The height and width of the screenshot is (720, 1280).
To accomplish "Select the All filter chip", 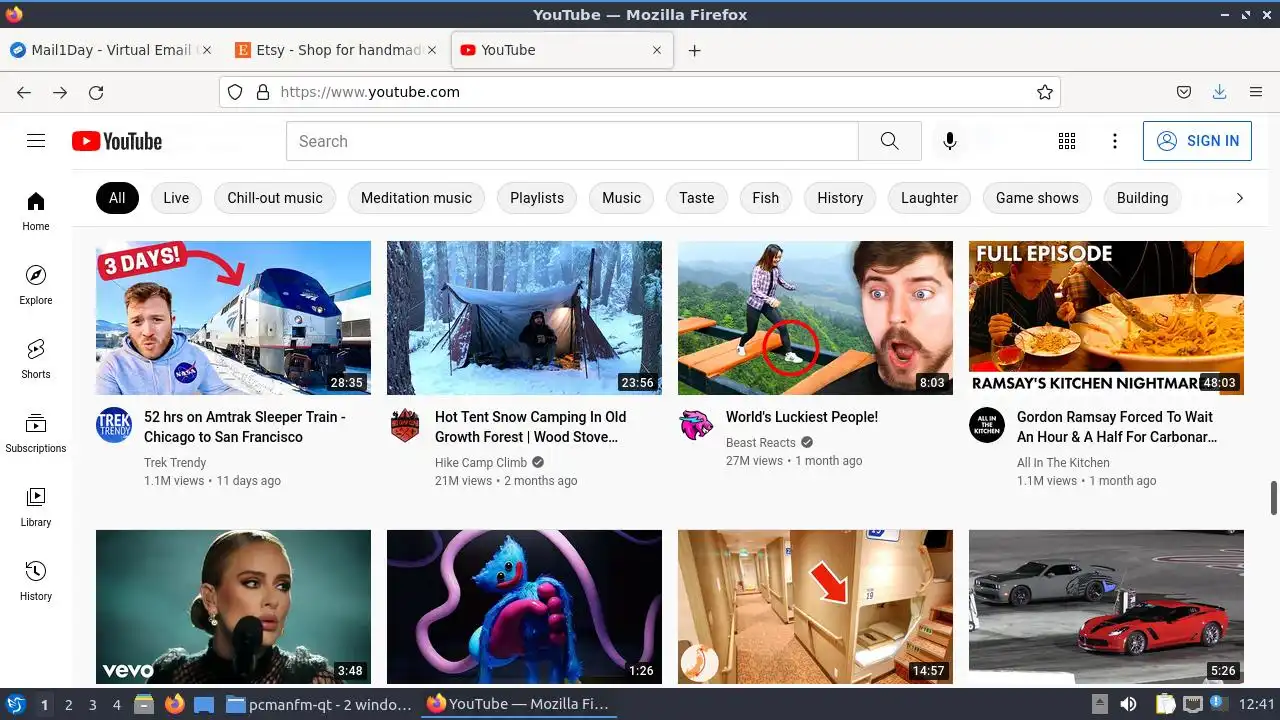I will click(117, 198).
